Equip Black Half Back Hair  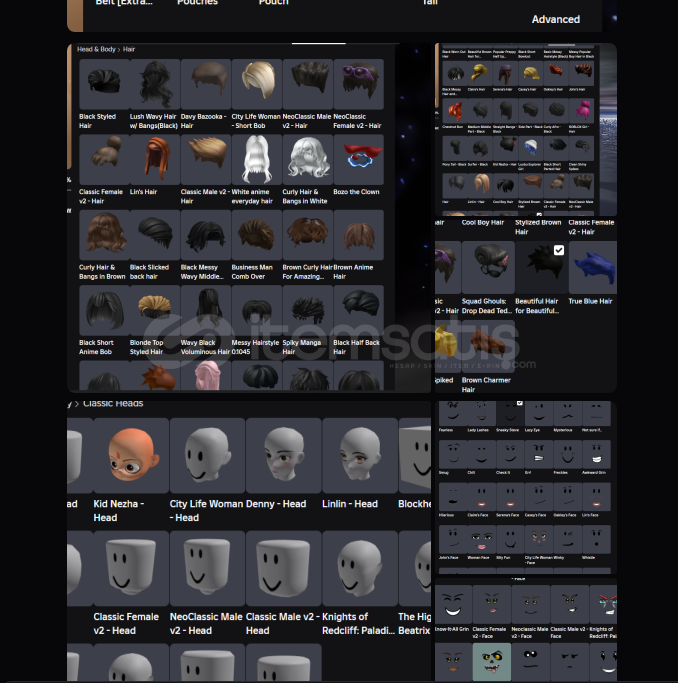(359, 310)
